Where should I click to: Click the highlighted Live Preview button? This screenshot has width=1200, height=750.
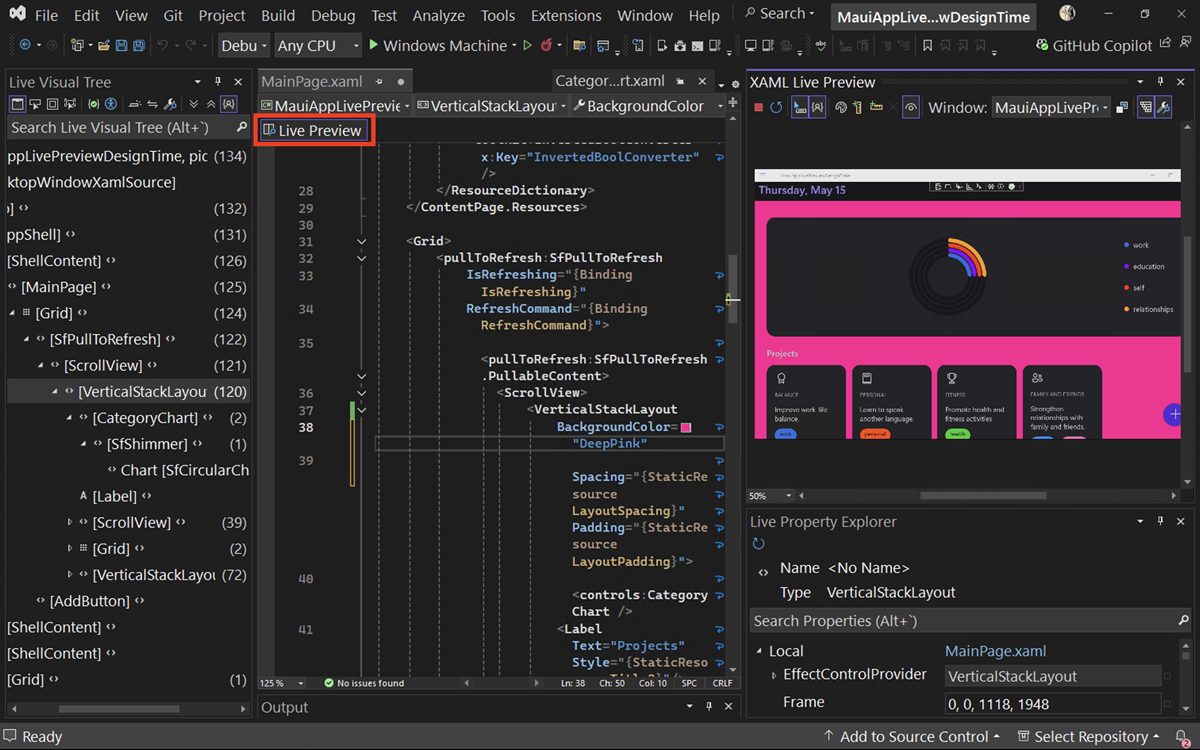(314, 130)
